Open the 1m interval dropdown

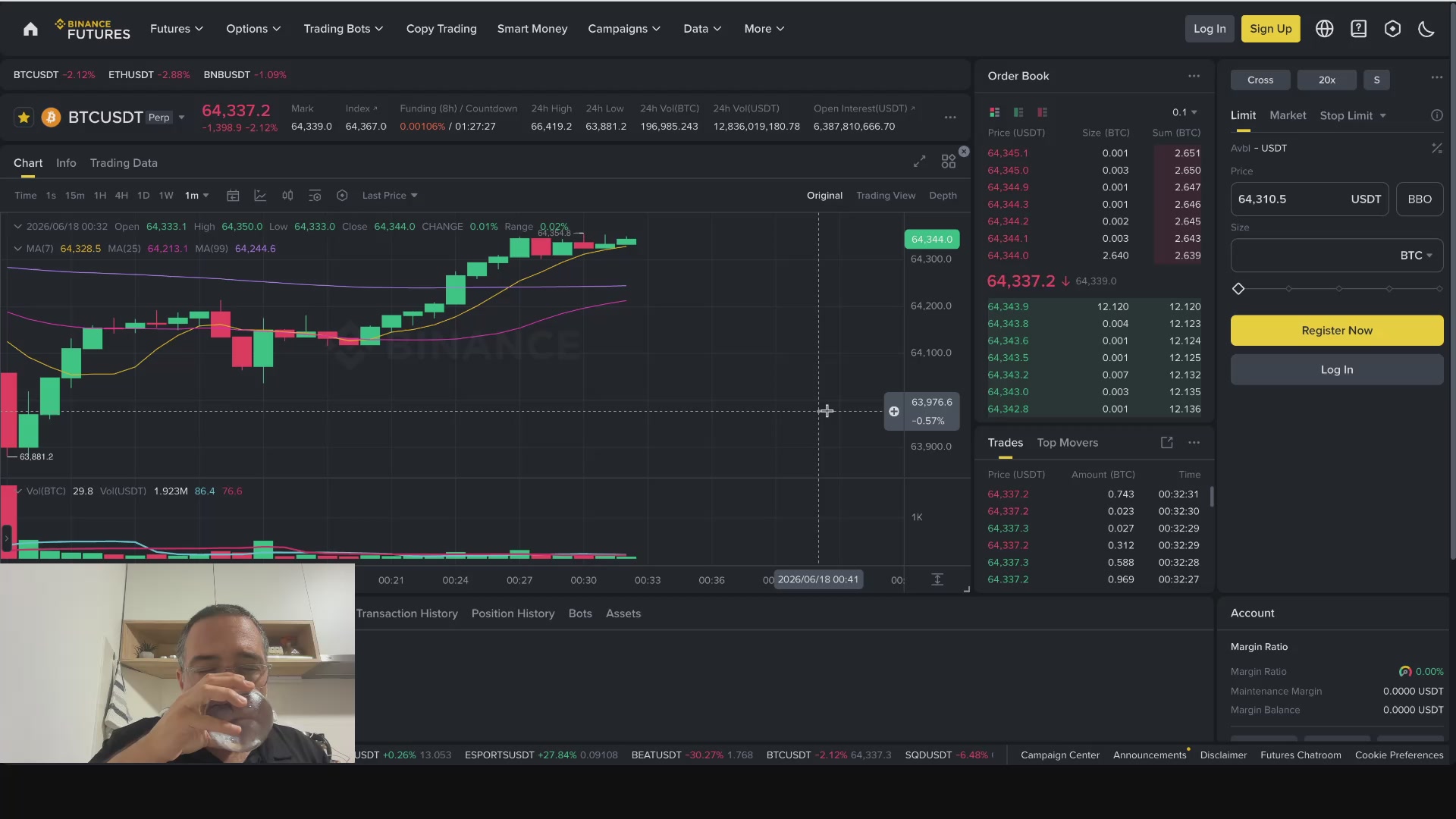(x=196, y=196)
